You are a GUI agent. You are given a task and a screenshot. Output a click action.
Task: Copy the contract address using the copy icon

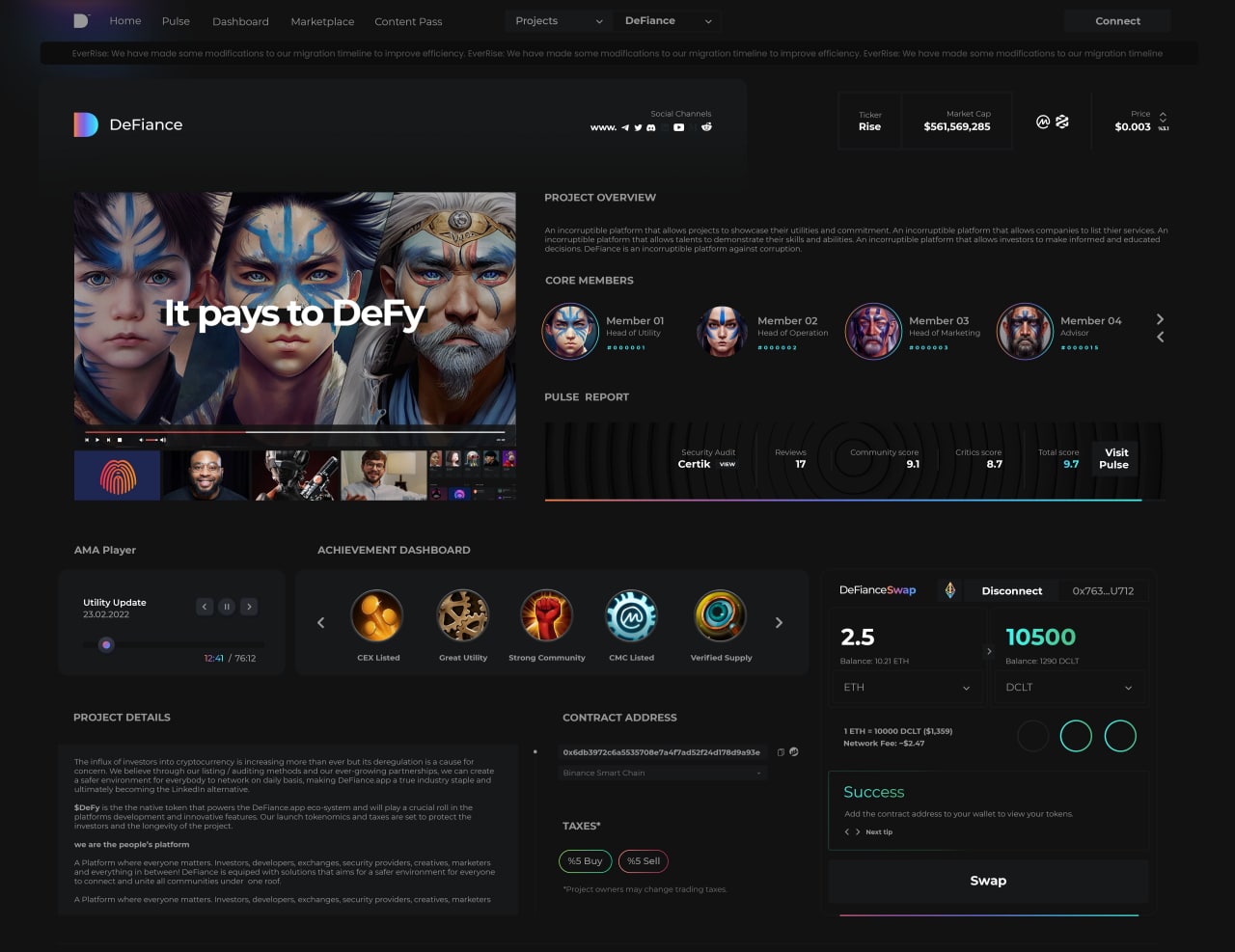(x=781, y=751)
